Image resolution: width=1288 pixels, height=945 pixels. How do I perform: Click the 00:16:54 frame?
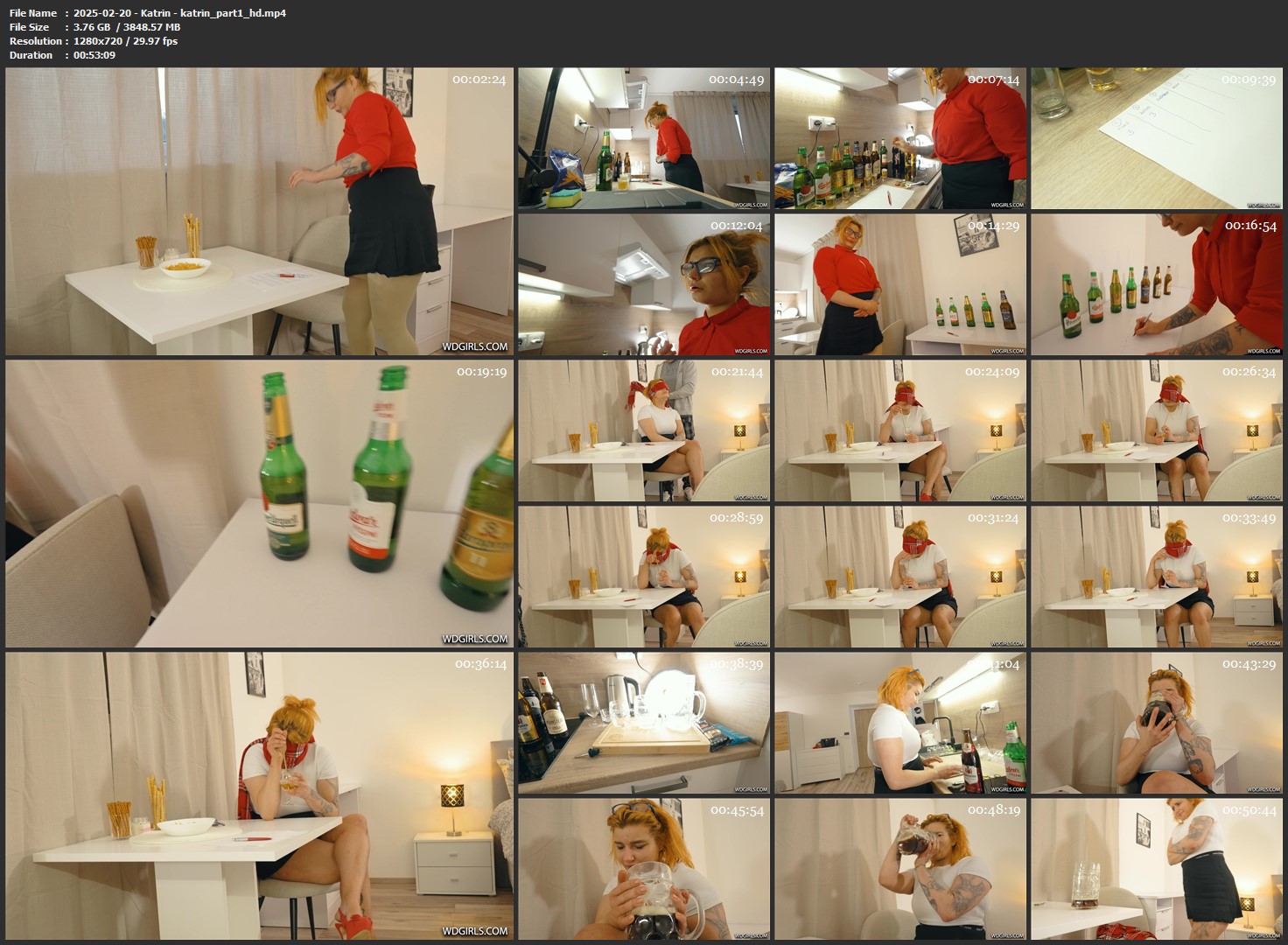1155,284
